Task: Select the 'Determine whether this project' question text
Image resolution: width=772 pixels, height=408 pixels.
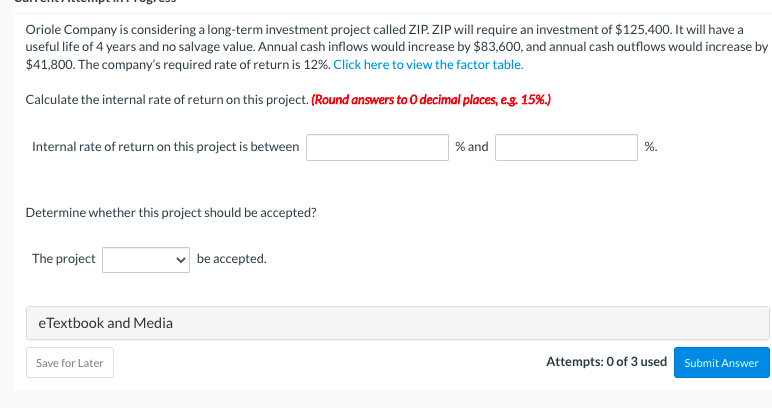Action: 169,212
